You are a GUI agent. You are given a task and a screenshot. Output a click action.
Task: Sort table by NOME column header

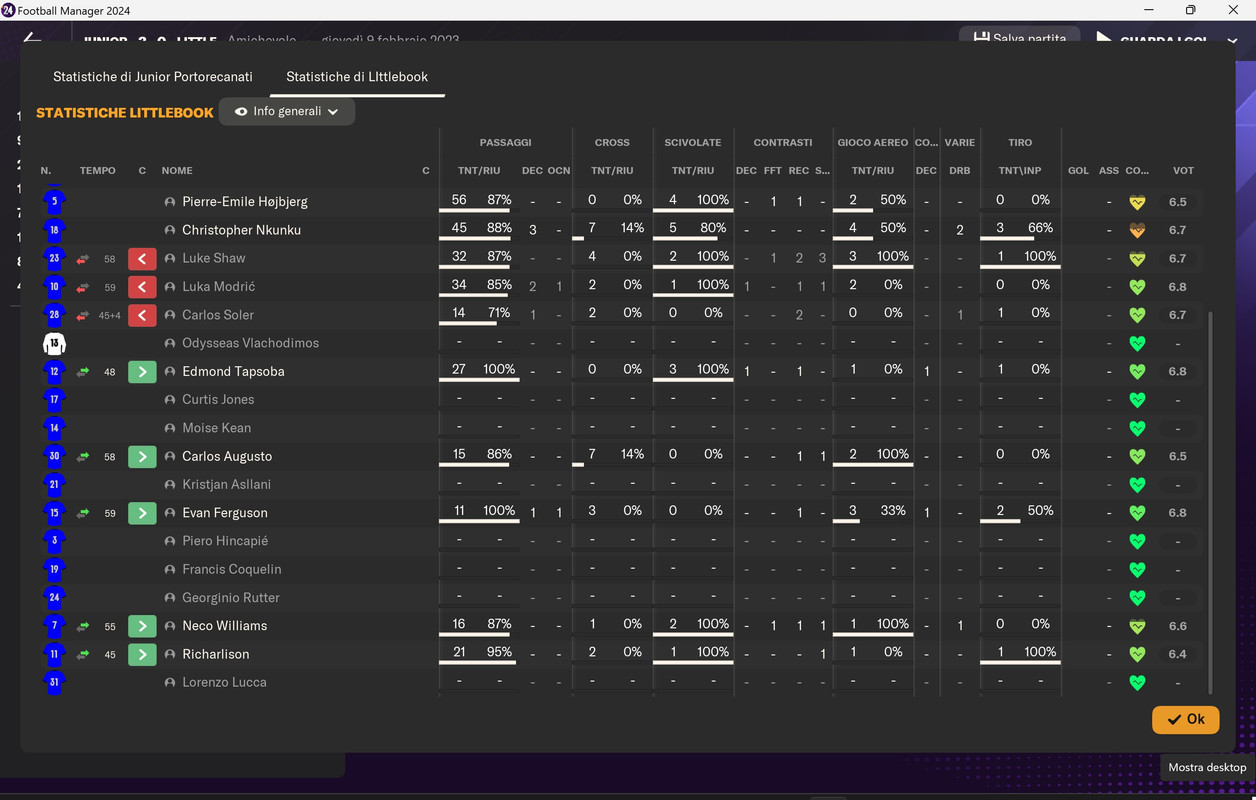pos(177,171)
